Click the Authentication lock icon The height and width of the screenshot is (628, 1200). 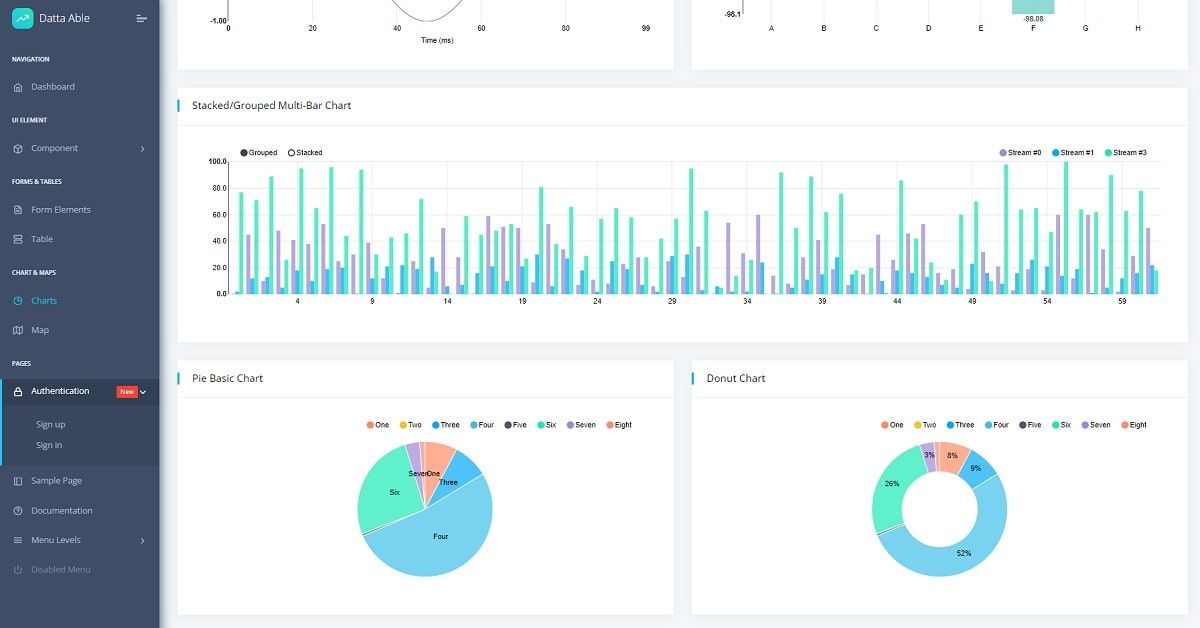(x=20, y=390)
